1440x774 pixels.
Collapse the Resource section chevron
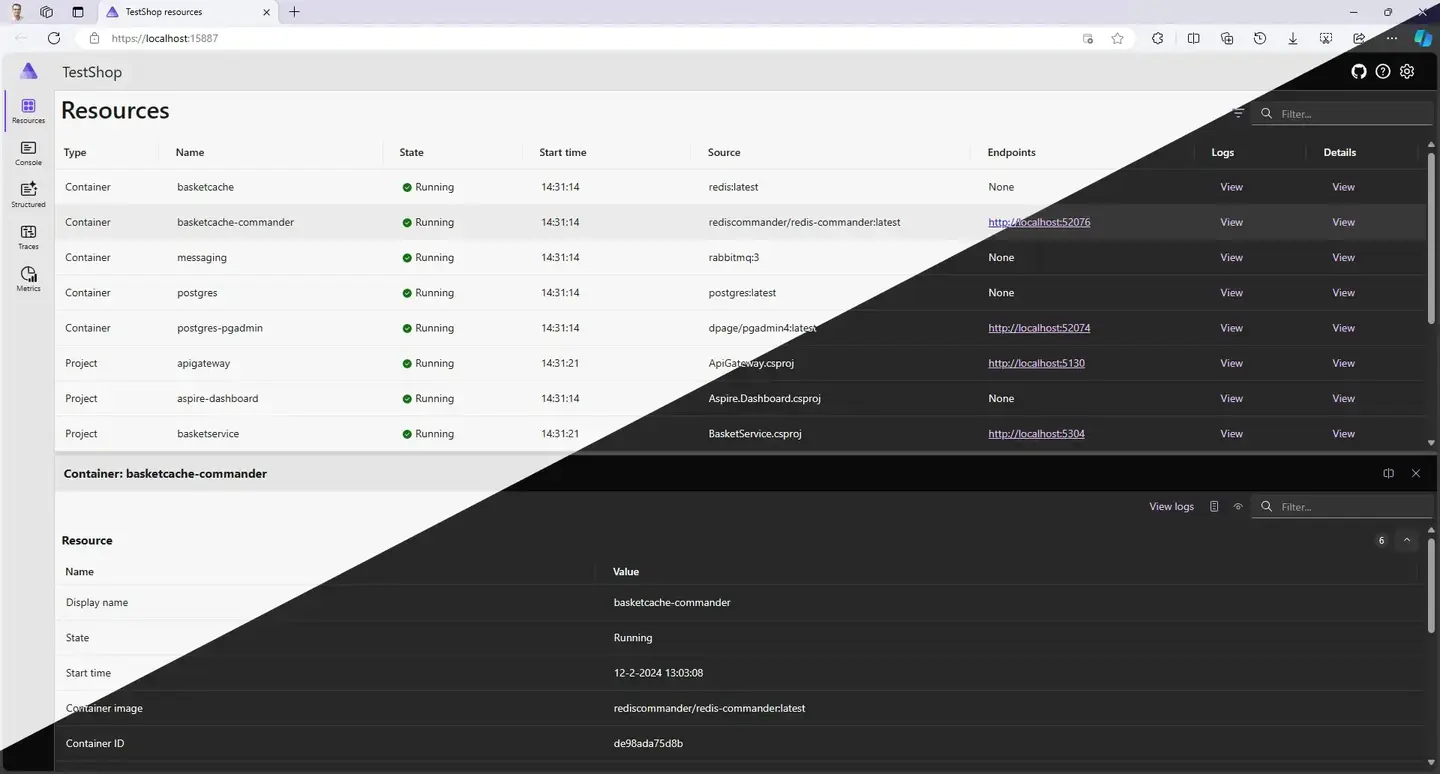pos(1407,540)
